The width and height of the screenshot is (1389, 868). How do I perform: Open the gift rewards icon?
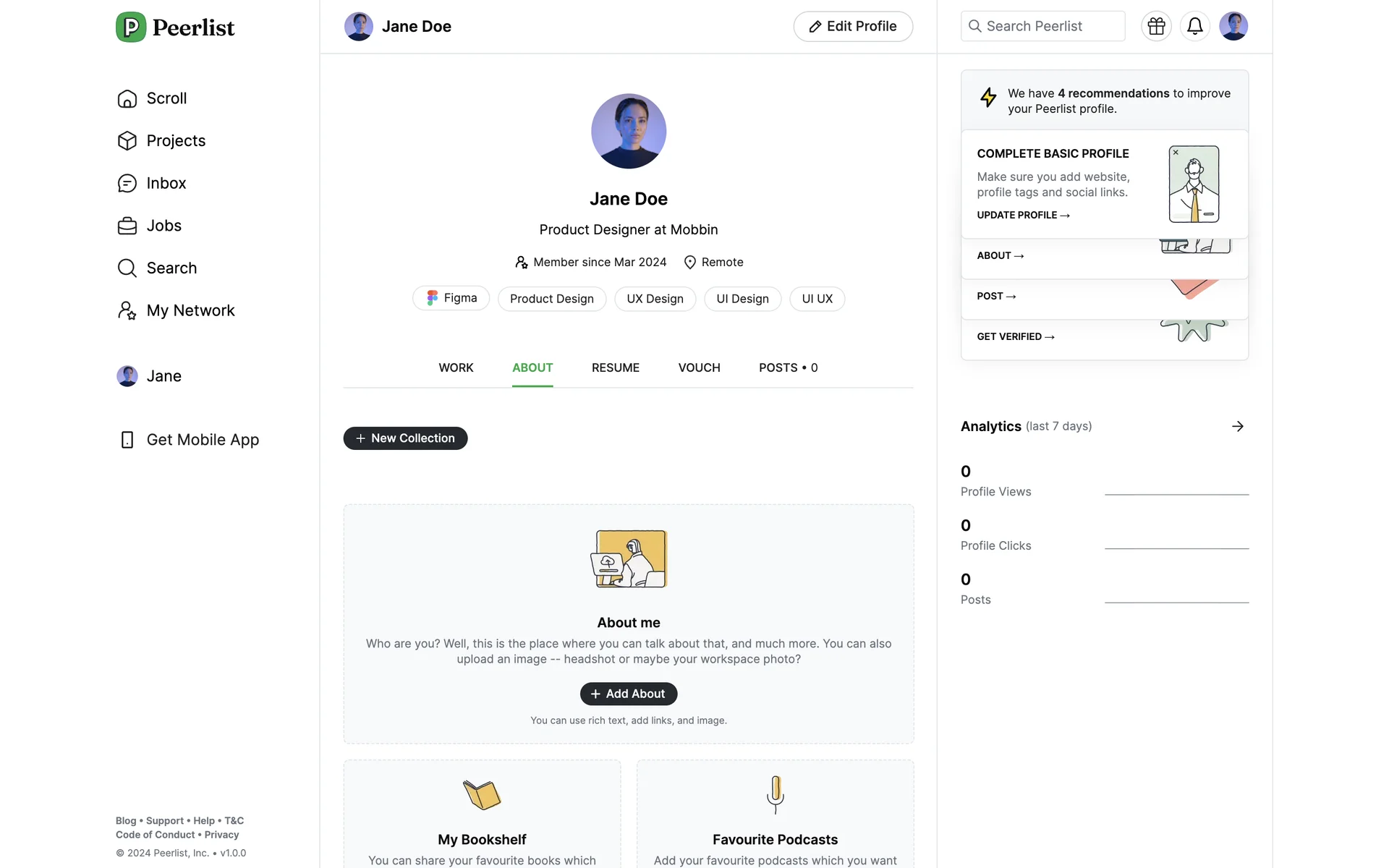[1156, 26]
